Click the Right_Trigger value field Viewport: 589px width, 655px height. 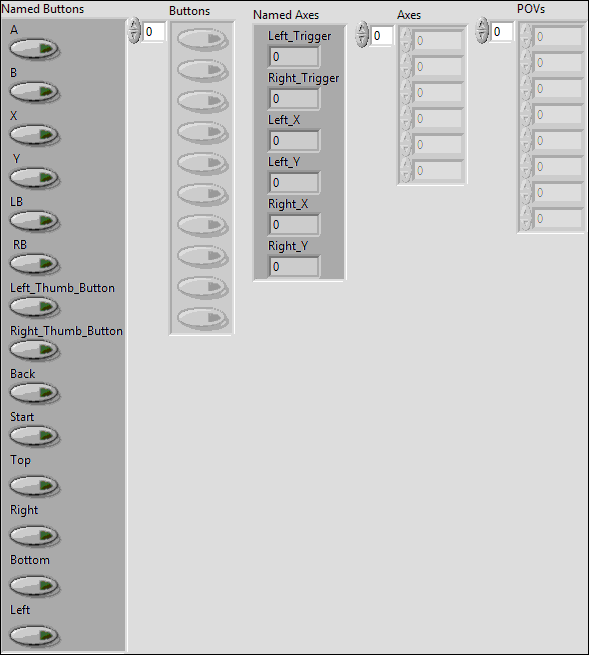[x=294, y=99]
